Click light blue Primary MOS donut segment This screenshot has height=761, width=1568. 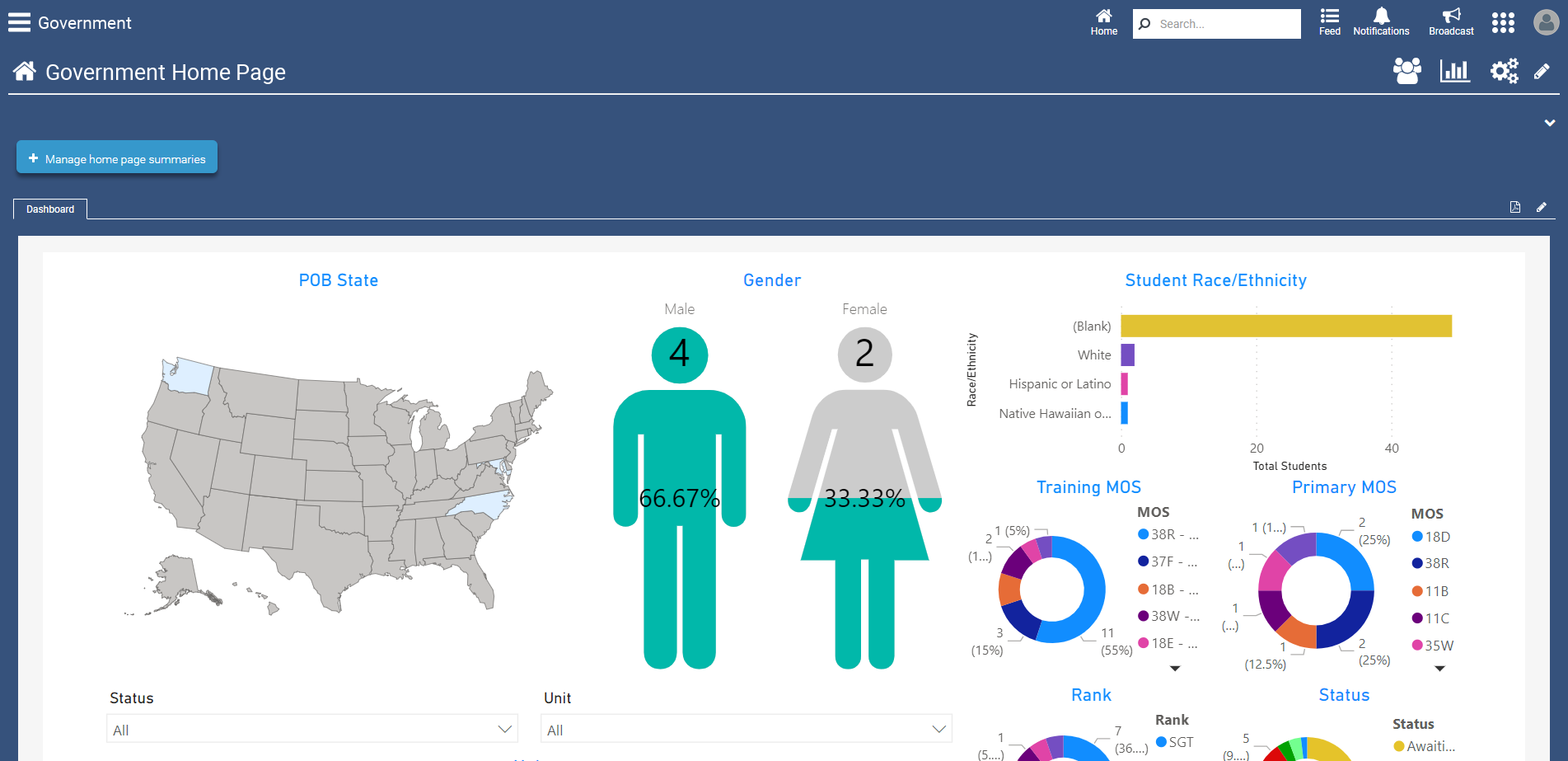[x=1351, y=557]
